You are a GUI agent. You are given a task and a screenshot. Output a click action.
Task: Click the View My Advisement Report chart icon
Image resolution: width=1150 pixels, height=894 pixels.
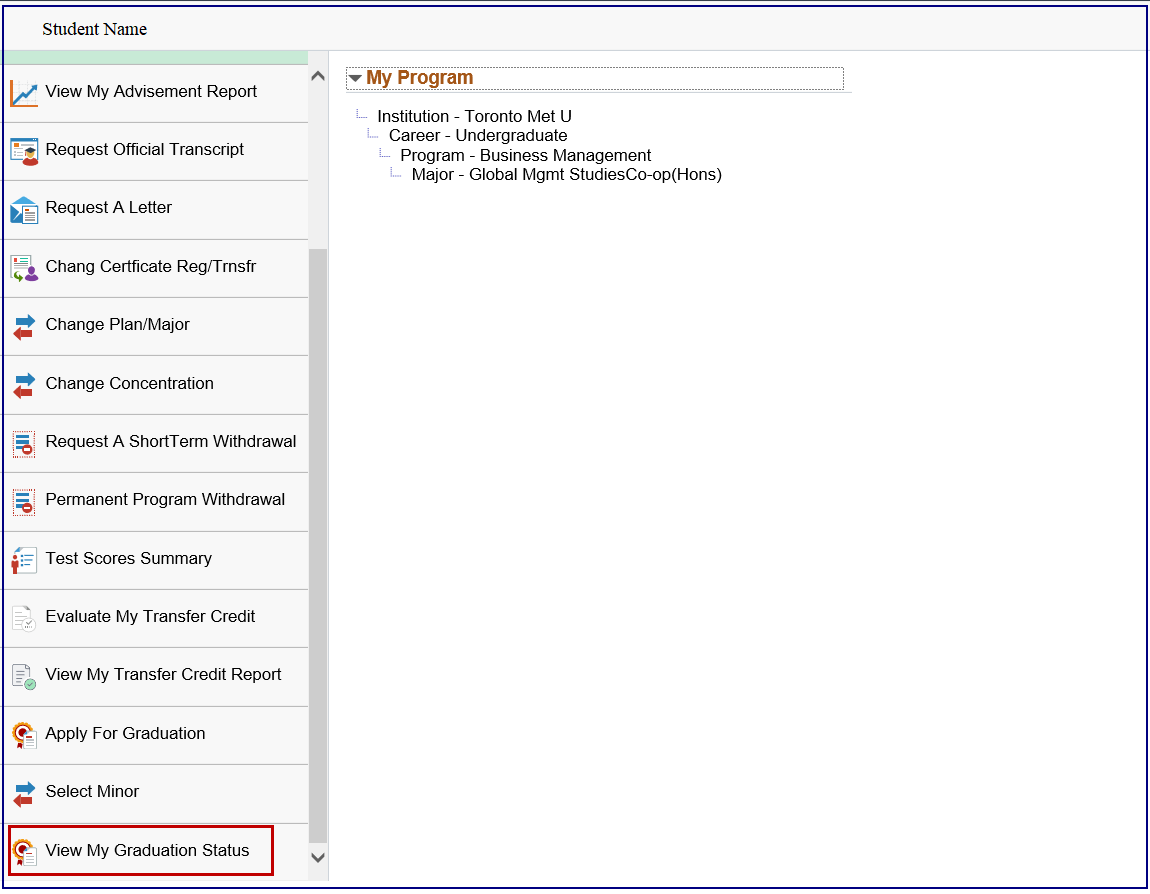24,93
